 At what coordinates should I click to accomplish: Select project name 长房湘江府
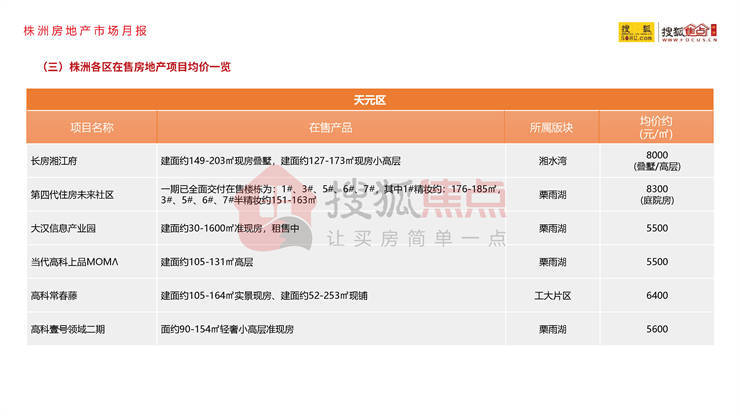click(x=54, y=161)
